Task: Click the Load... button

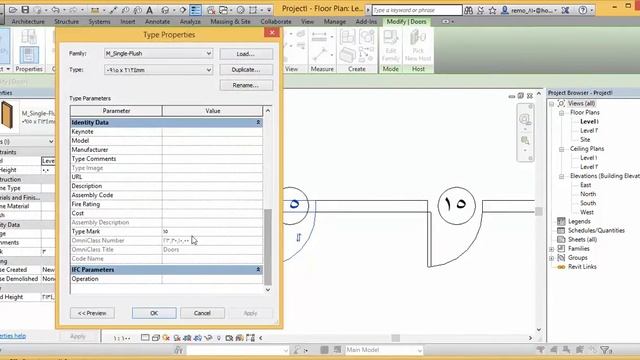Action: (x=246, y=54)
